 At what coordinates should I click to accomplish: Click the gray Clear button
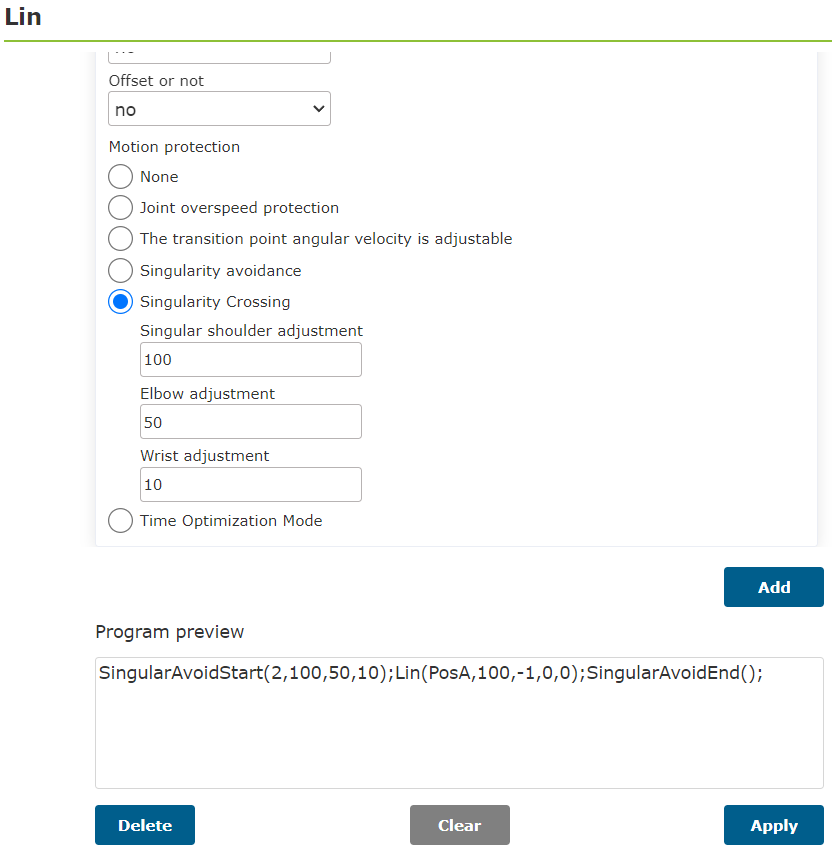pos(460,825)
